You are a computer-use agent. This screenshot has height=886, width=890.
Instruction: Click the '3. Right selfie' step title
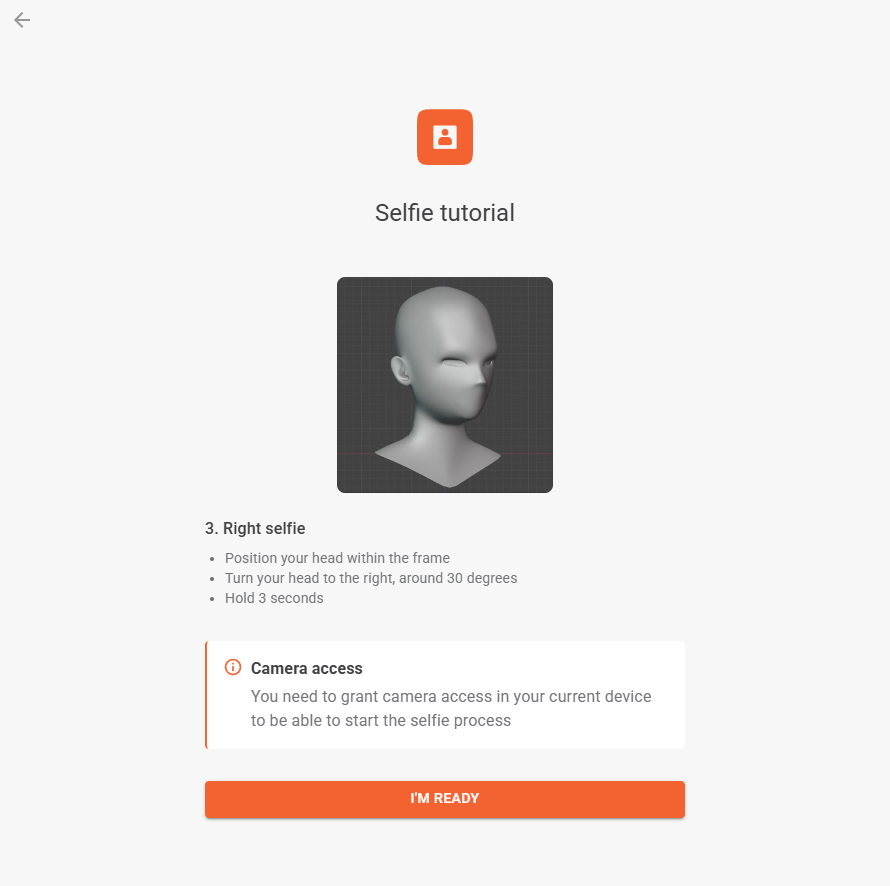255,528
